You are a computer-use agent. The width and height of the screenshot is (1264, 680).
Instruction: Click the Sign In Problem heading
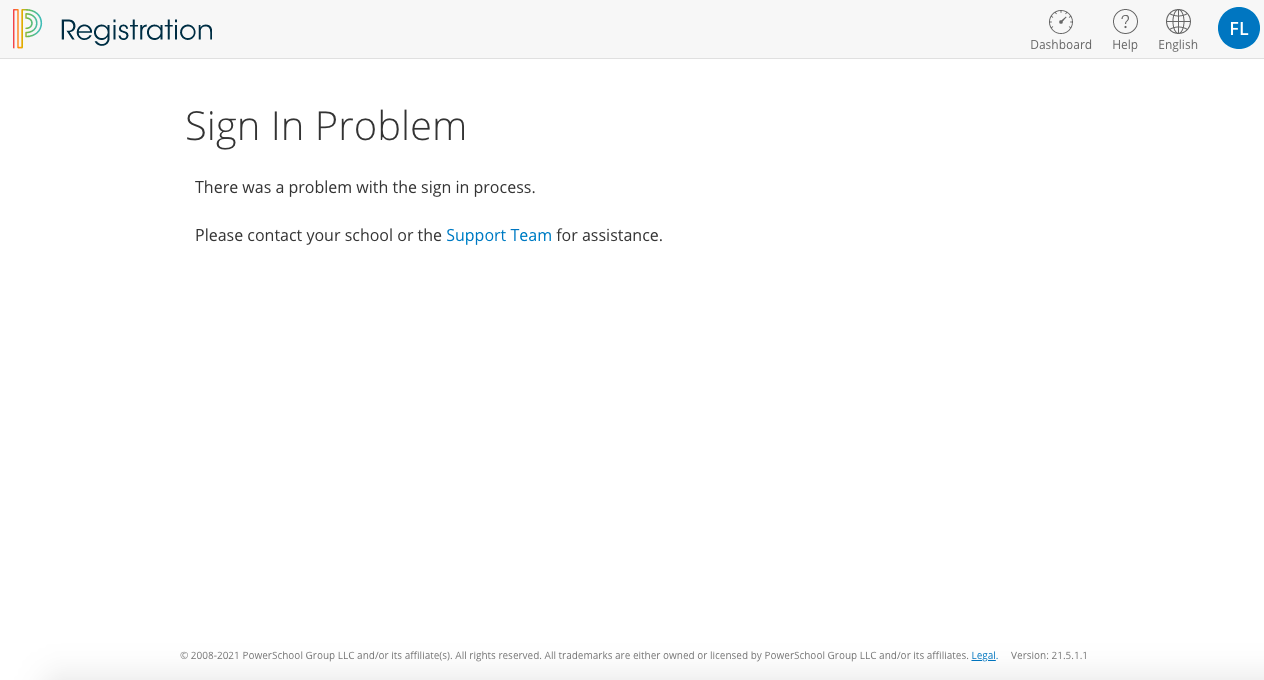point(326,126)
